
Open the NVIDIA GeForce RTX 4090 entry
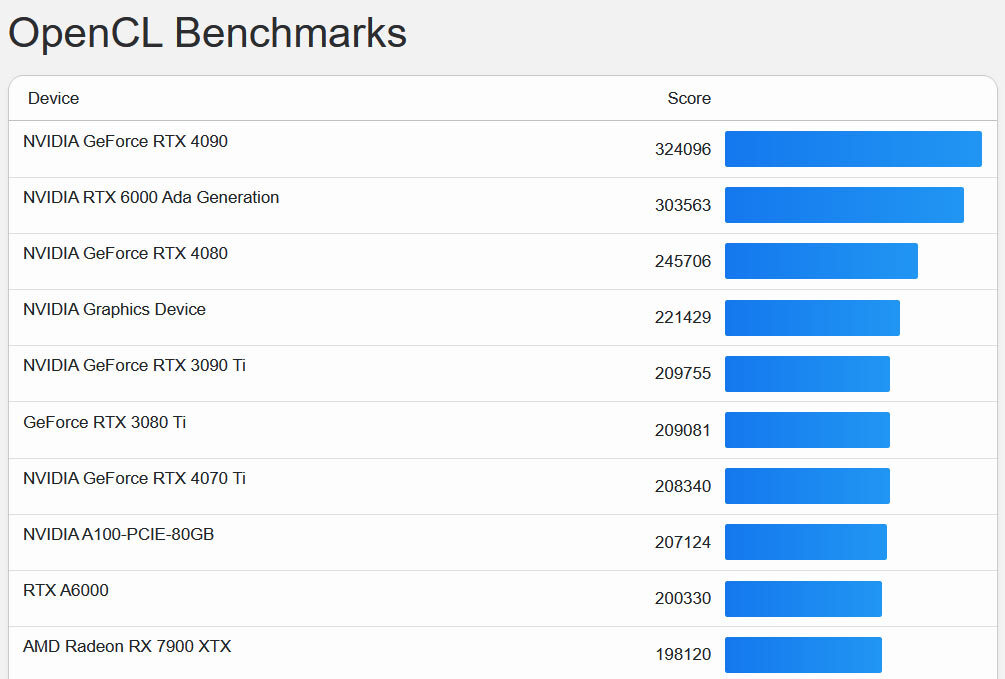click(125, 142)
